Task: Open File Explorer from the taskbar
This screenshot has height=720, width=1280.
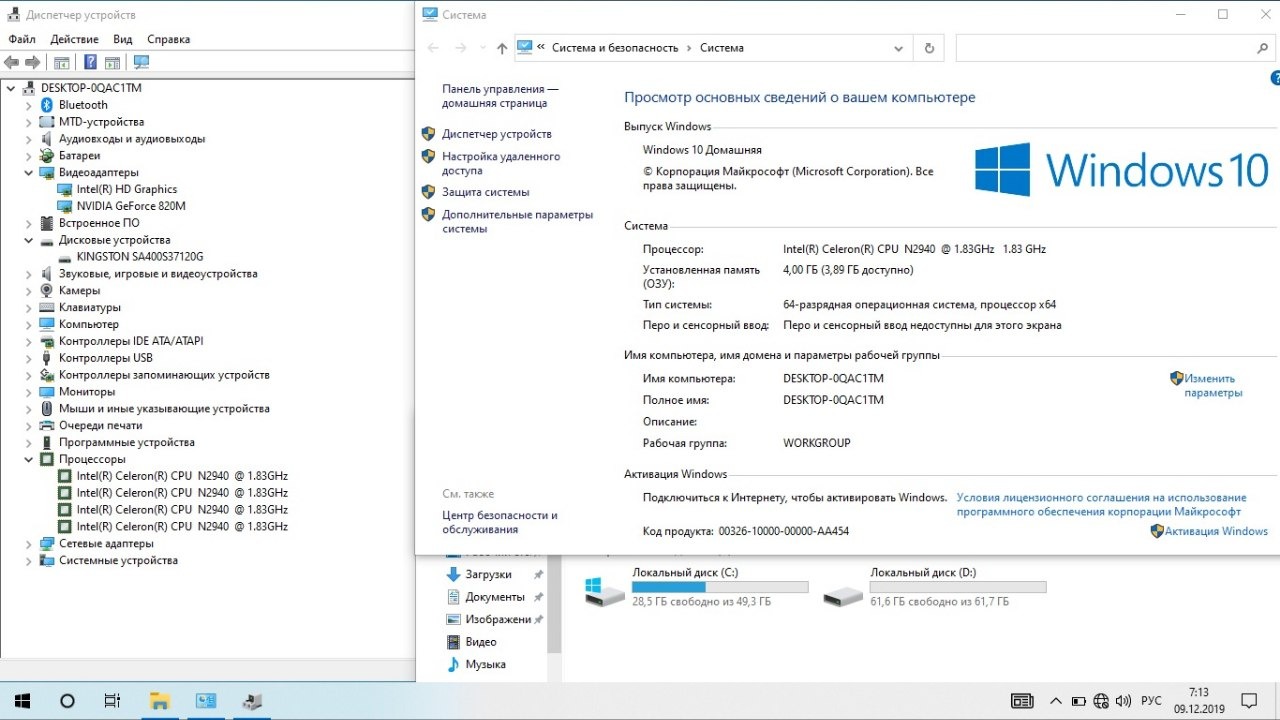Action: pos(159,701)
